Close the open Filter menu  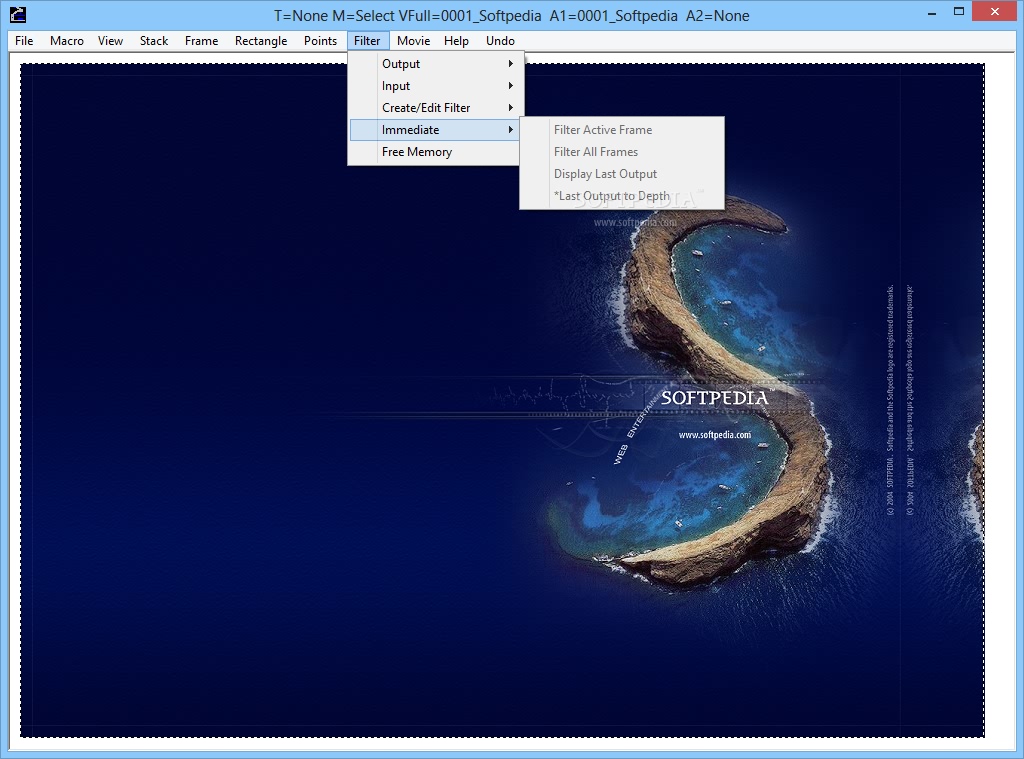click(x=367, y=40)
